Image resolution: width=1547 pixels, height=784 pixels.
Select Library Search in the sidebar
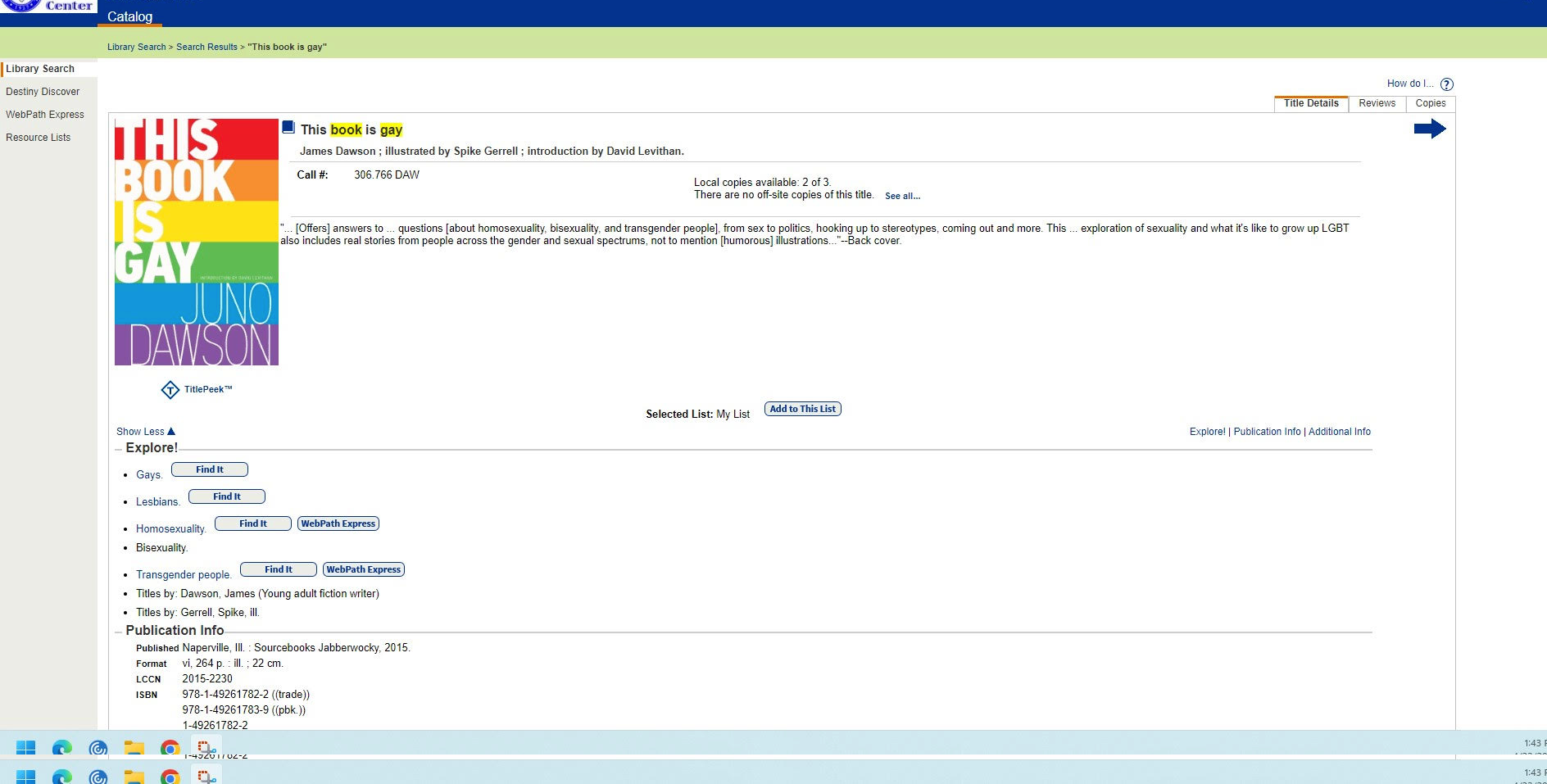[40, 69]
